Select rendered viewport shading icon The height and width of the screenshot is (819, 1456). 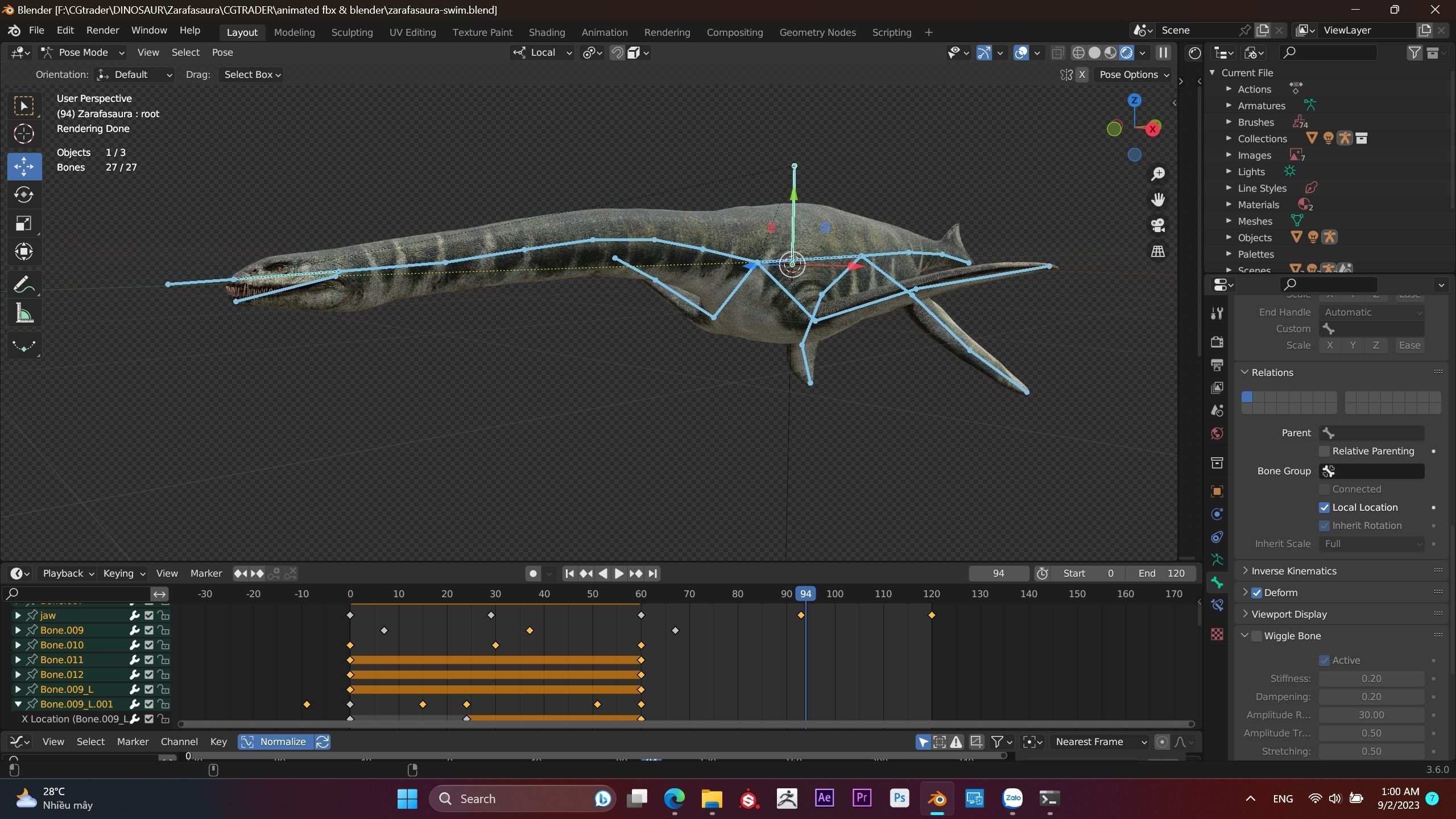click(1126, 53)
